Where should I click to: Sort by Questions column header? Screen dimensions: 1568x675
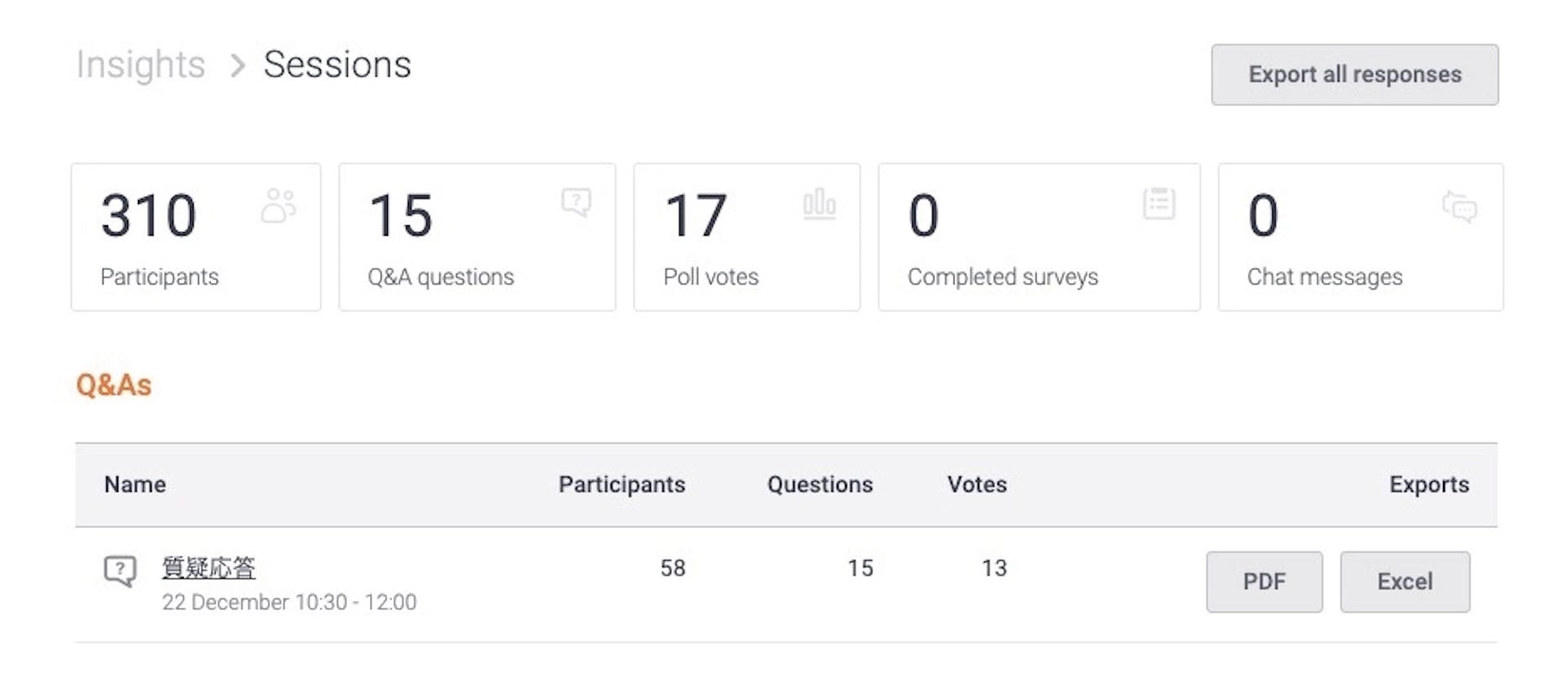[x=820, y=484]
